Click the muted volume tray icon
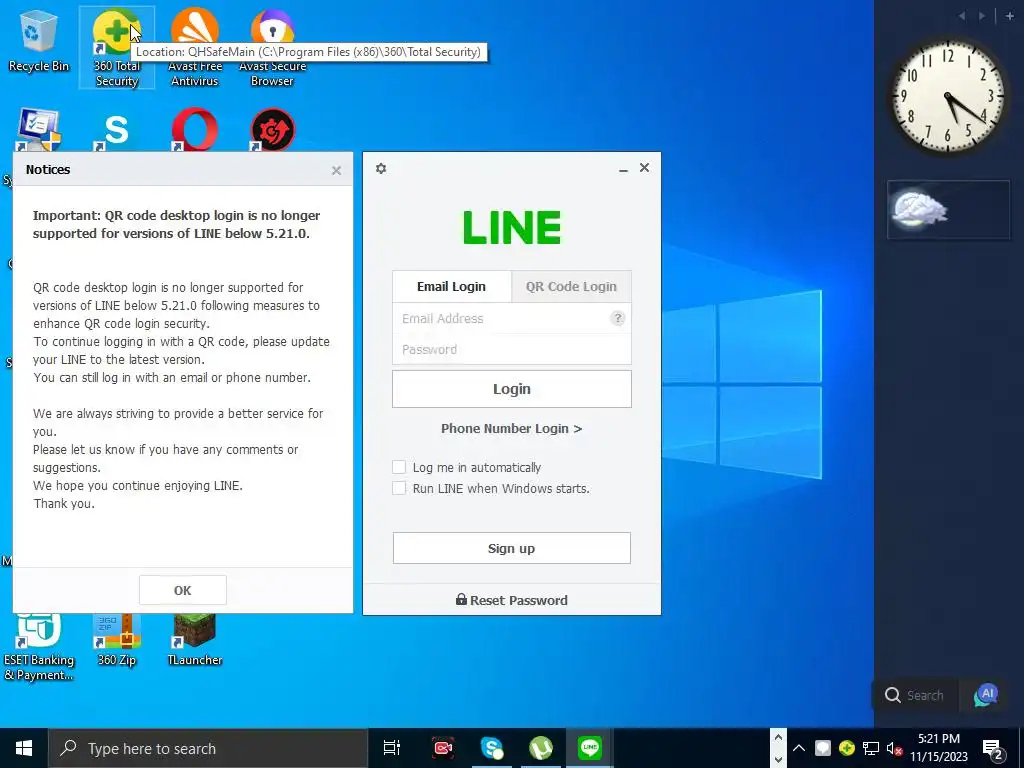This screenshot has height=768, width=1024. coord(894,748)
